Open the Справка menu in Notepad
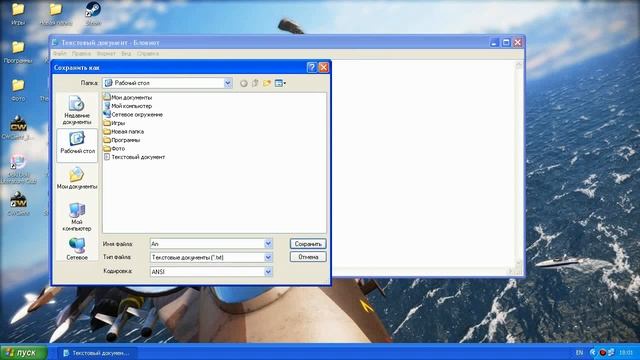This screenshot has width=640, height=360. (148, 53)
